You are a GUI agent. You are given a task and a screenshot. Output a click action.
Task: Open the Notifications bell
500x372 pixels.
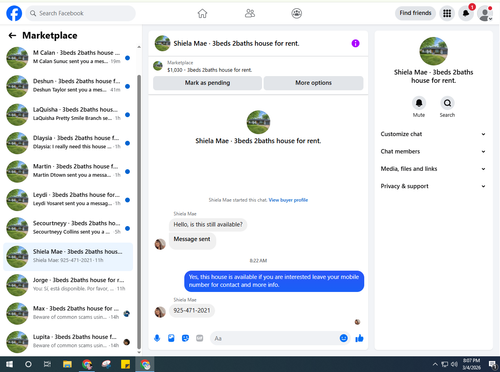(x=466, y=13)
